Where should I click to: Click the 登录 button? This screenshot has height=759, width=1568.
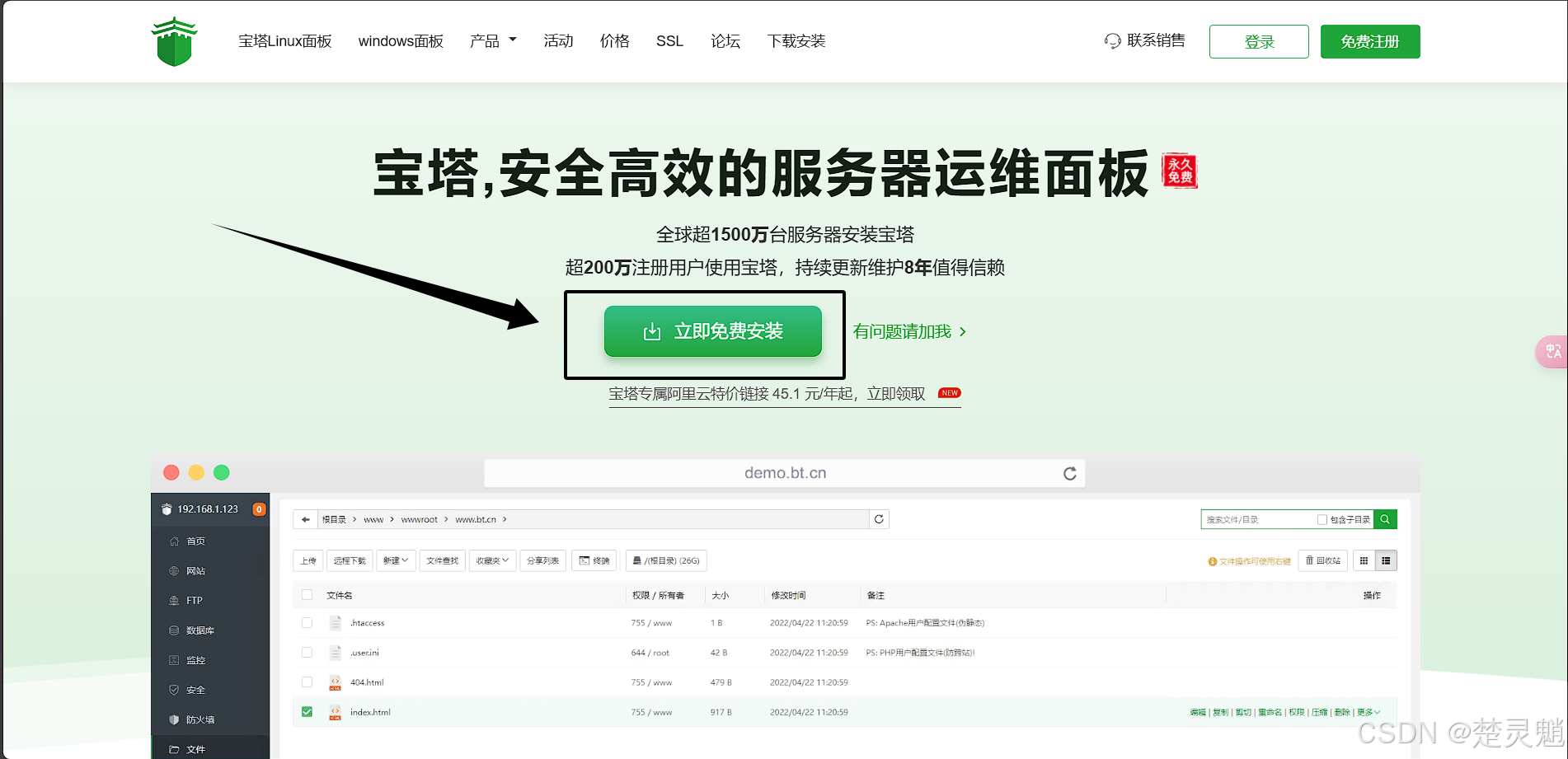click(1259, 41)
